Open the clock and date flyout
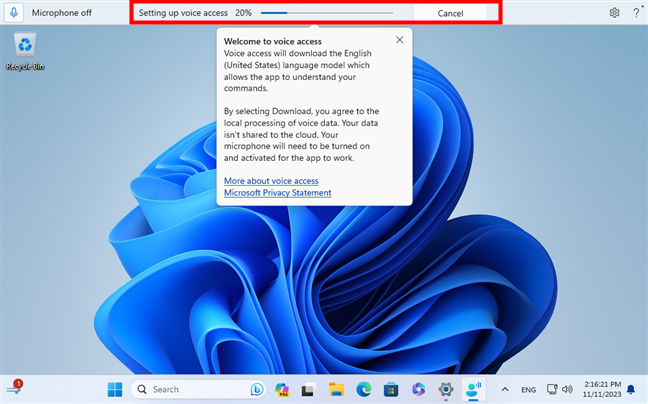The image size is (648, 404). tap(602, 389)
